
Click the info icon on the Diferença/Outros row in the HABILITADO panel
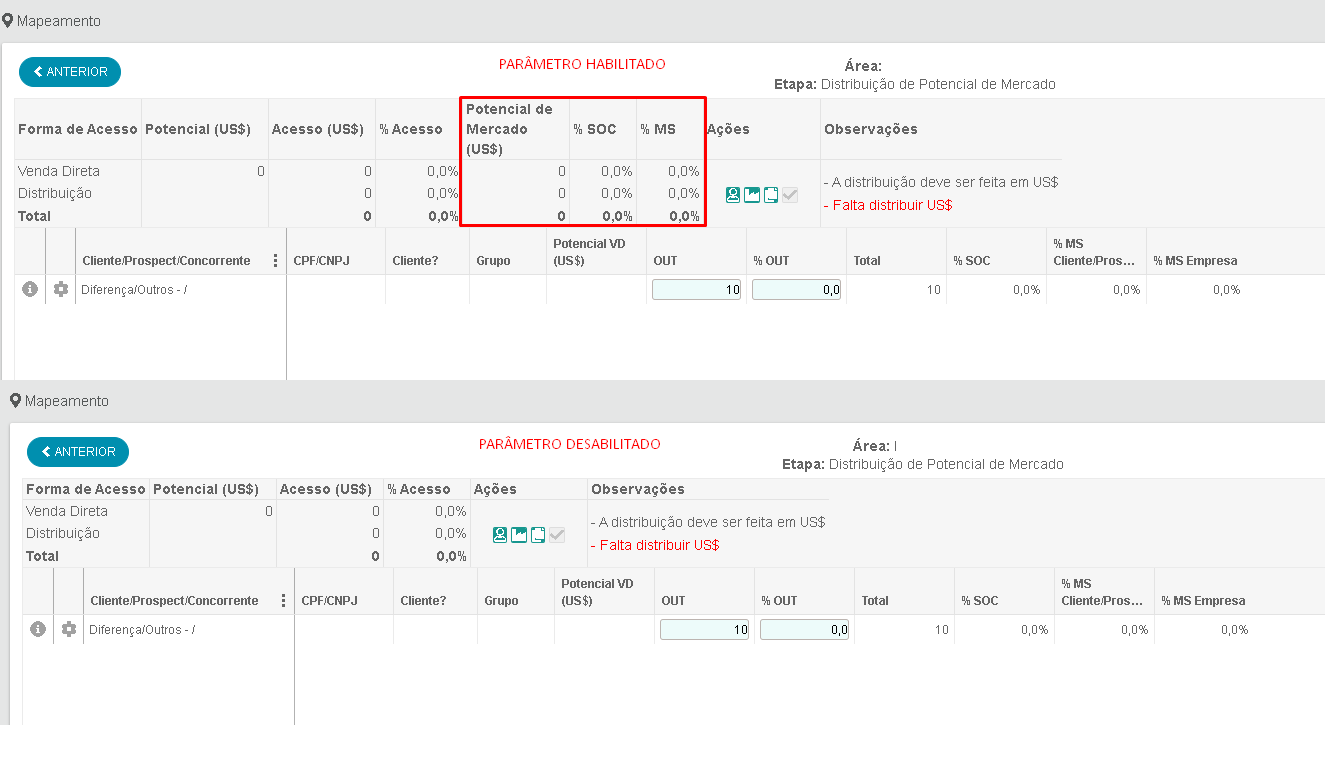30,289
